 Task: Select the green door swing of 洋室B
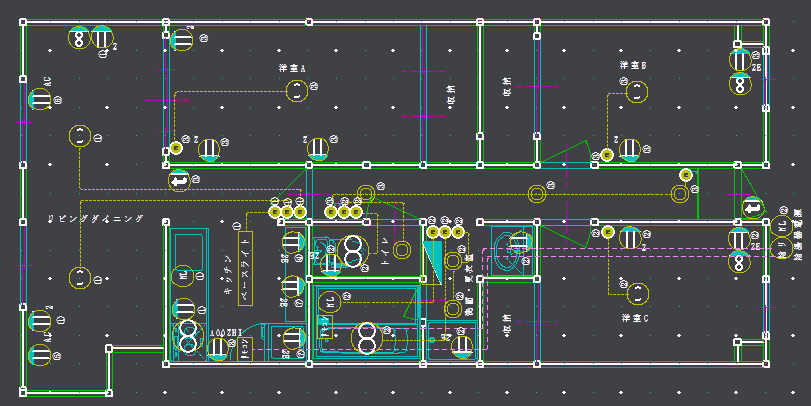point(565,152)
